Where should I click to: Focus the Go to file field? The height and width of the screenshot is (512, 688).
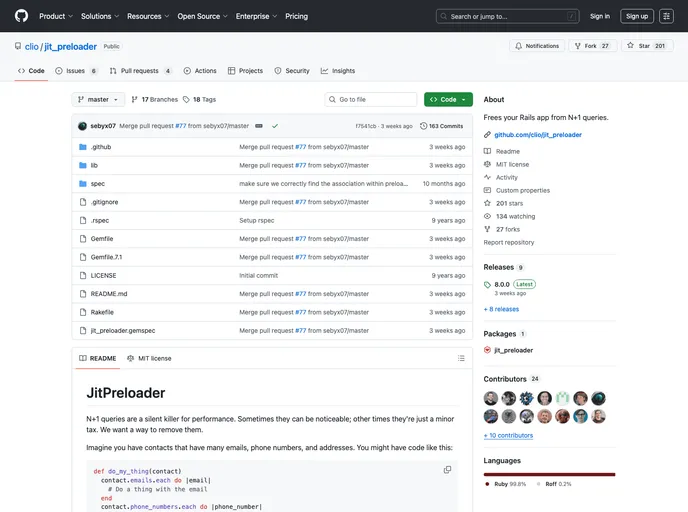click(x=371, y=100)
